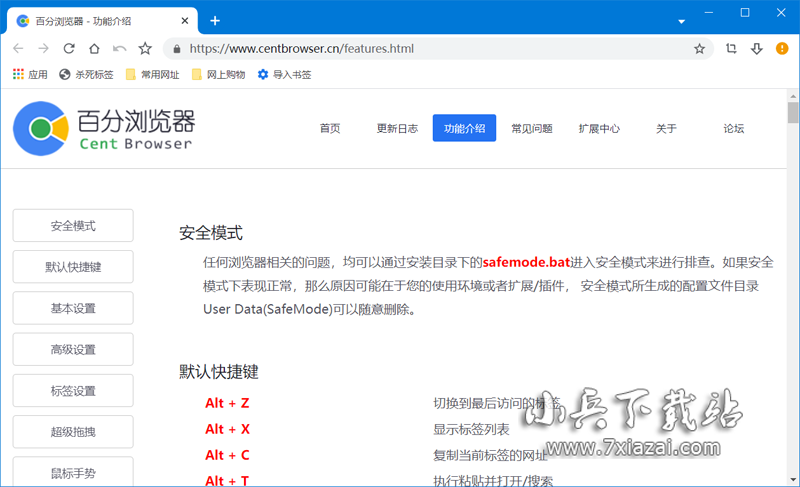Screen dimensions: 800x487
Task: Click the Cent Browser logo
Action: (x=103, y=130)
